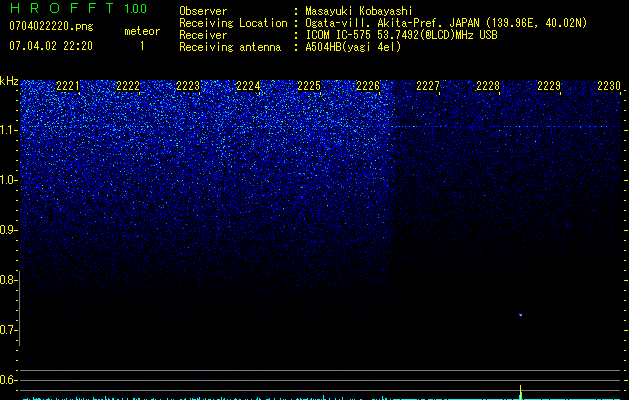629x400 pixels.
Task: Click time marker 2223
Action: [188, 86]
